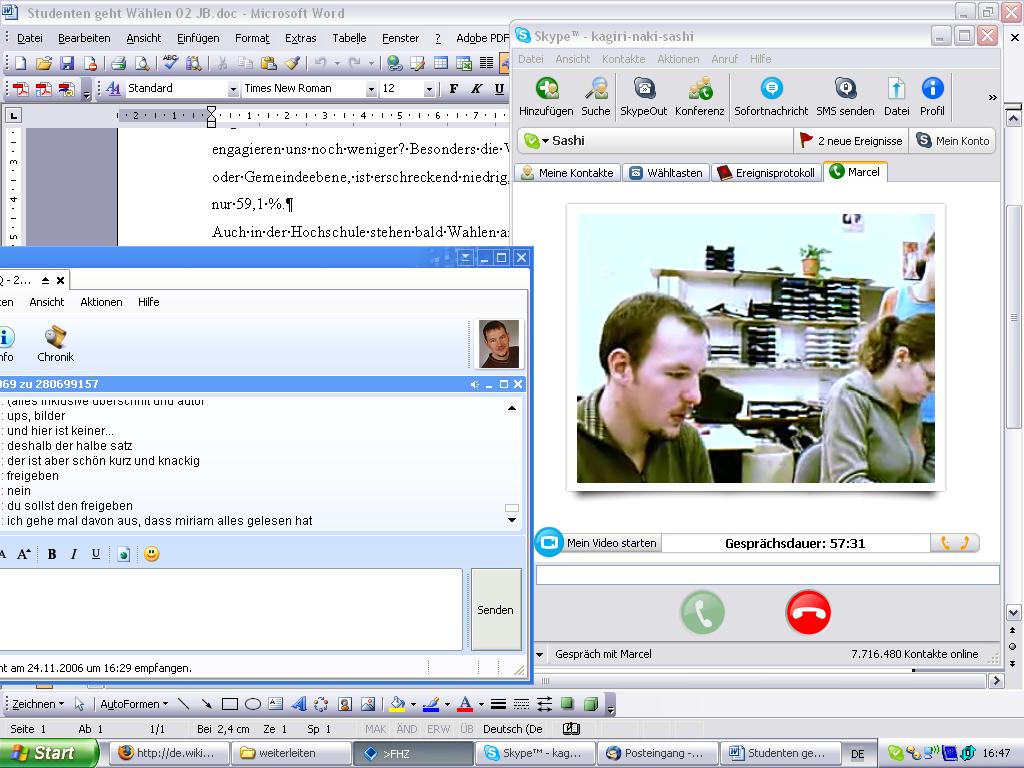1024x768 pixels.
Task: Click the chat message input field
Action: pyautogui.click(x=231, y=609)
